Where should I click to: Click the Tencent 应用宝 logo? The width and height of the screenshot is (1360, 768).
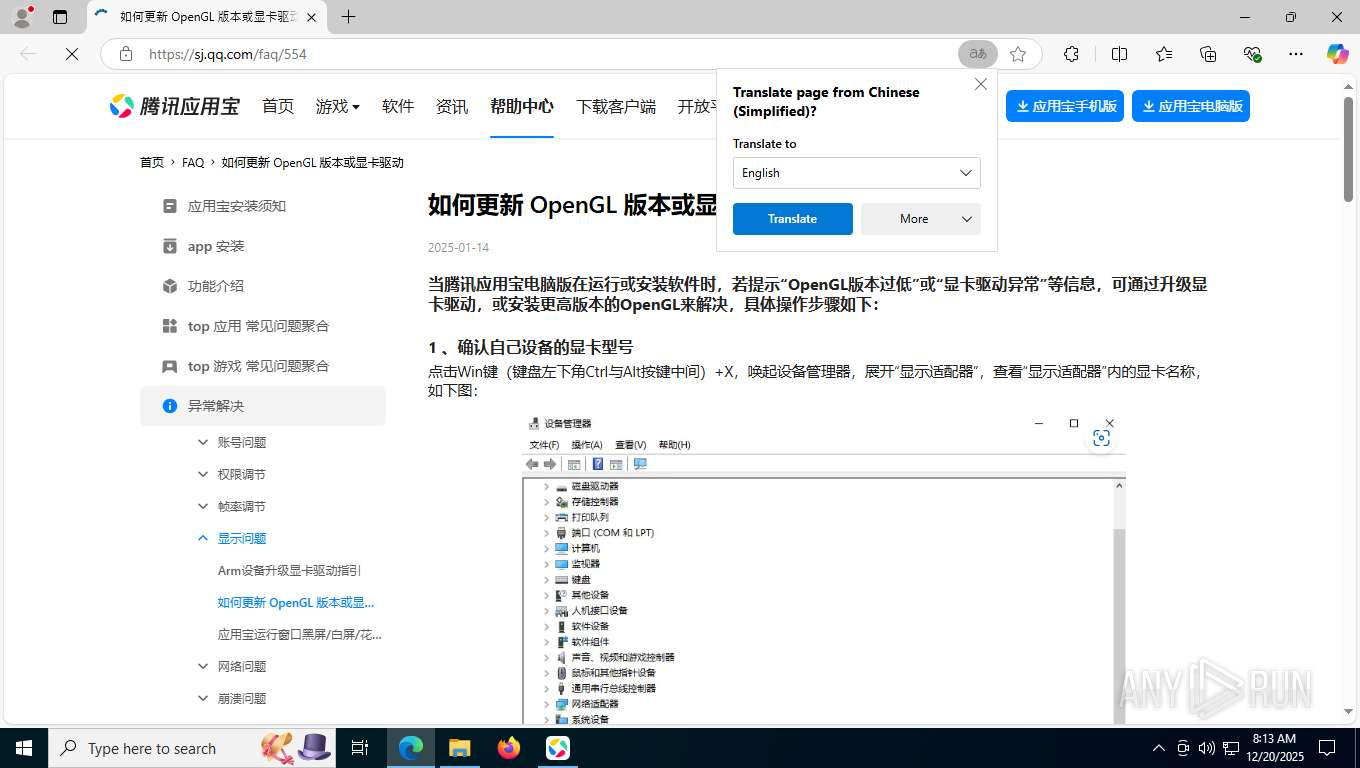pos(175,106)
